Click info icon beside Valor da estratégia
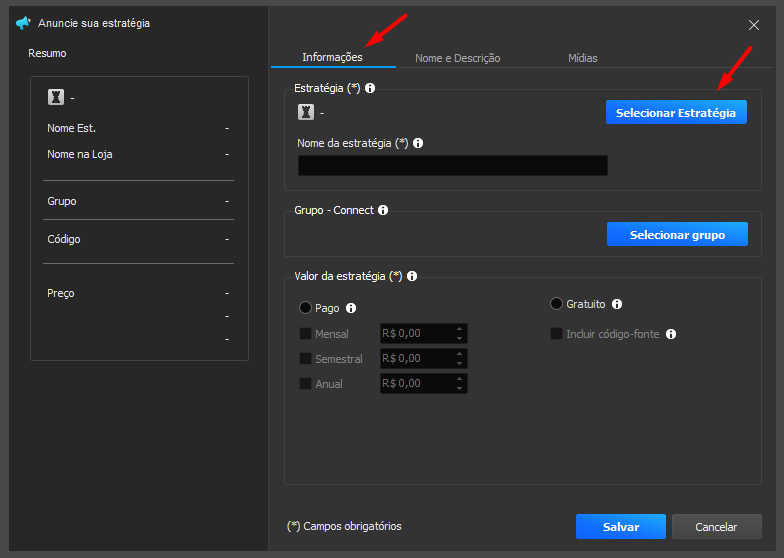The height and width of the screenshot is (558, 784). (x=412, y=276)
